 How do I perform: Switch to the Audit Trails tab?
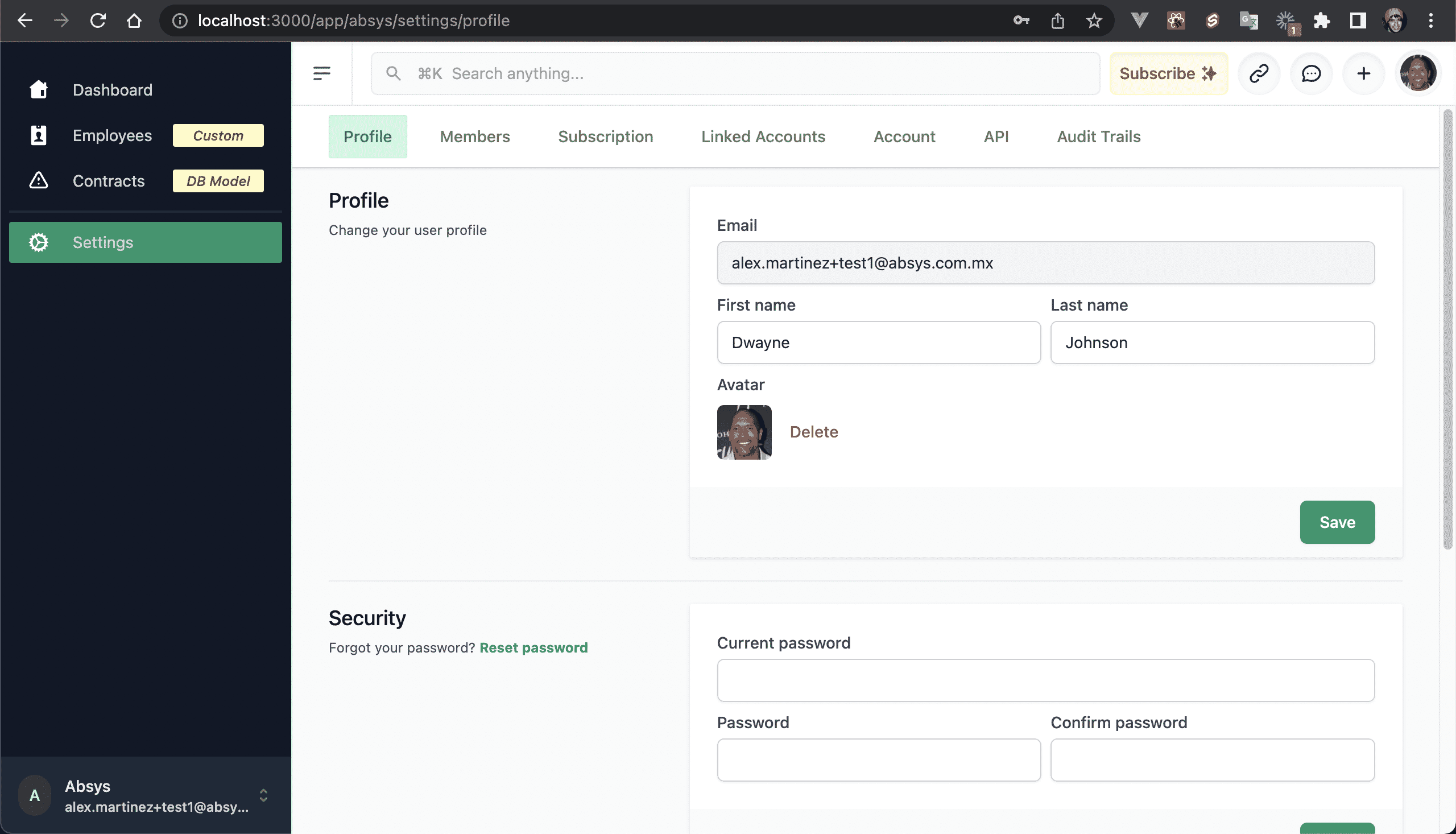[x=1099, y=136]
